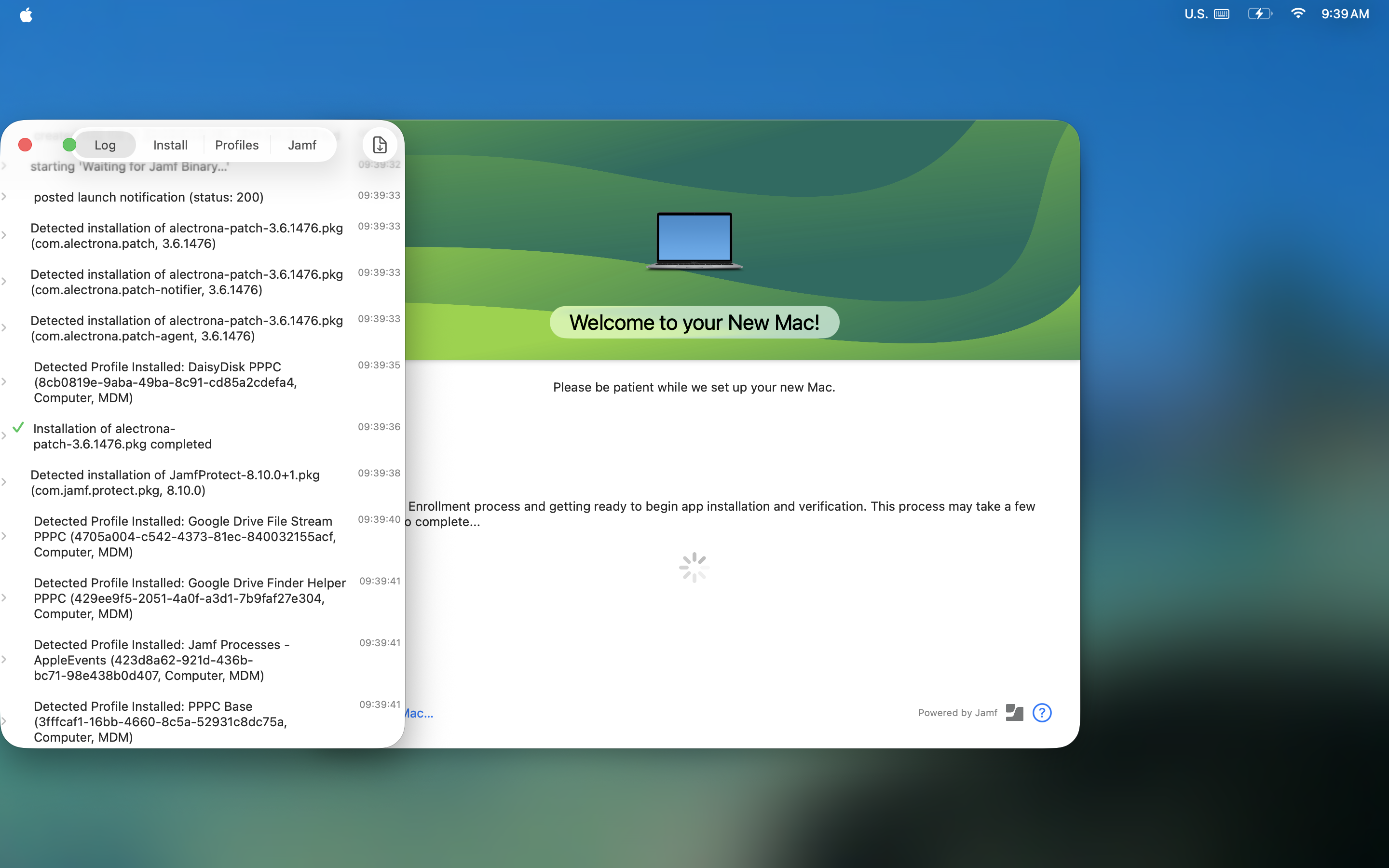Open help via the question mark icon
Screen dimensions: 1389x868
tap(1041, 712)
